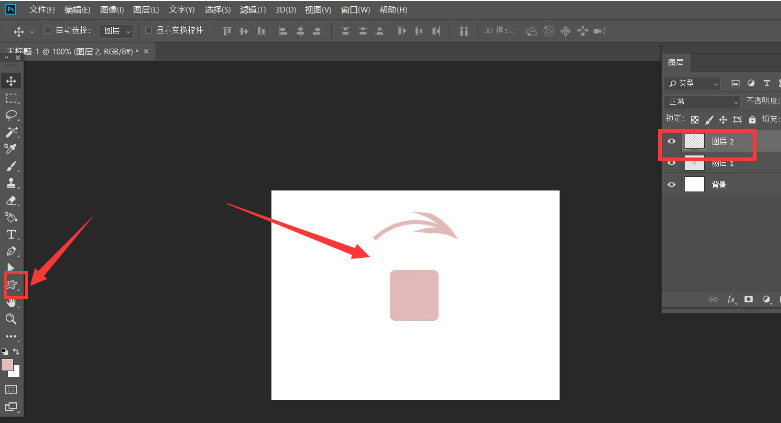This screenshot has width=781, height=423.
Task: Toggle lock all padlock icon
Action: pos(752,120)
